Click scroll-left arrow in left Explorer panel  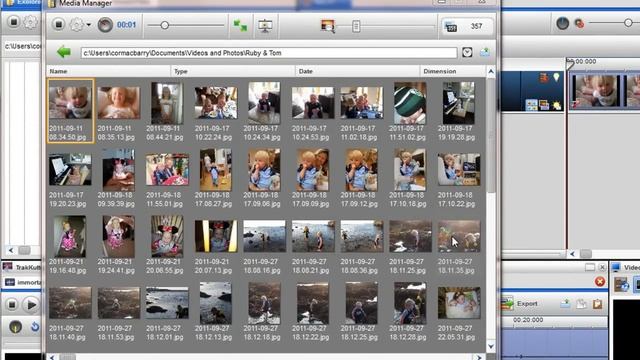(x=11, y=250)
